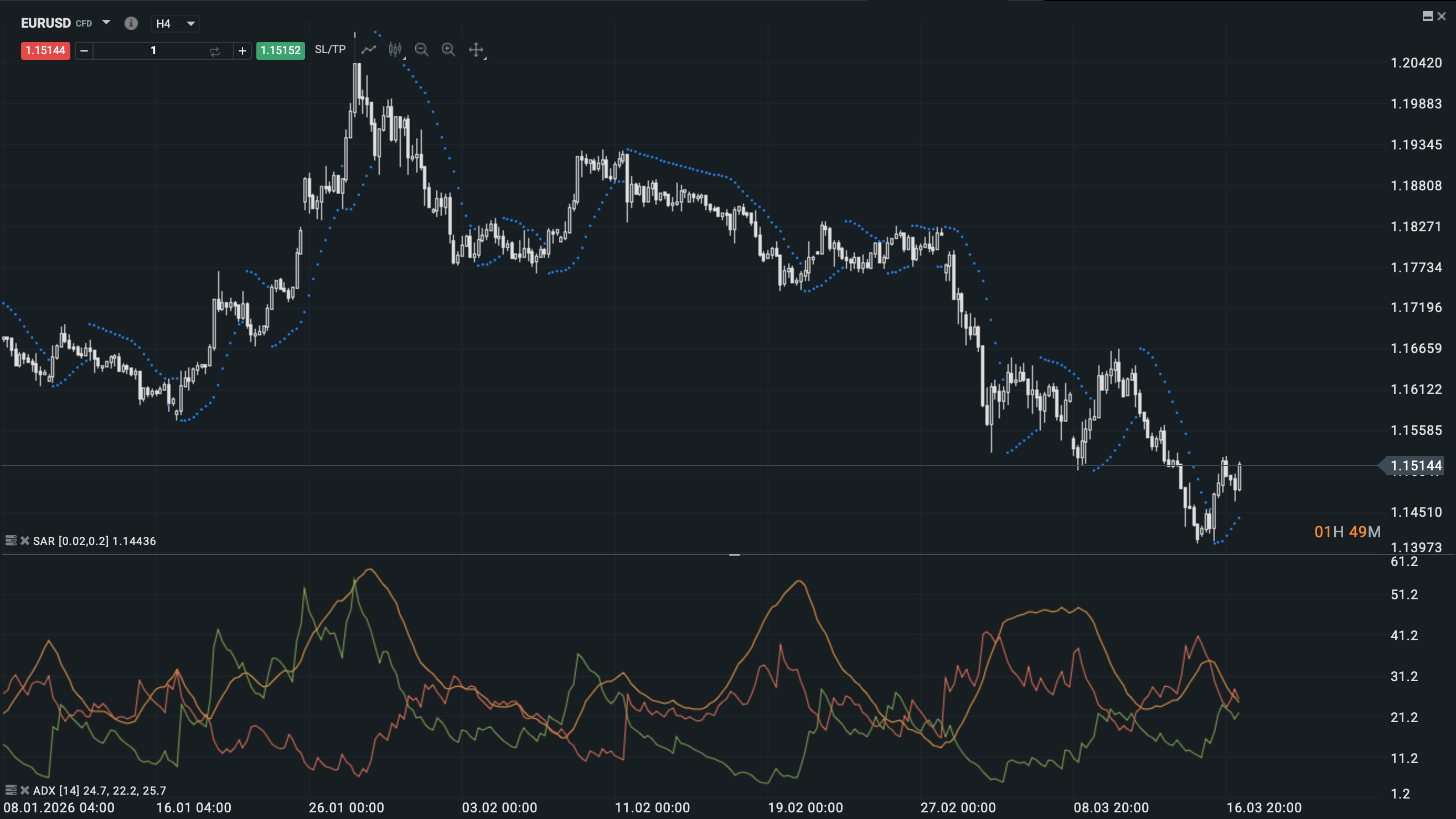Viewport: 1456px width, 819px height.
Task: Open SAR indicator settings
Action: coord(11,541)
